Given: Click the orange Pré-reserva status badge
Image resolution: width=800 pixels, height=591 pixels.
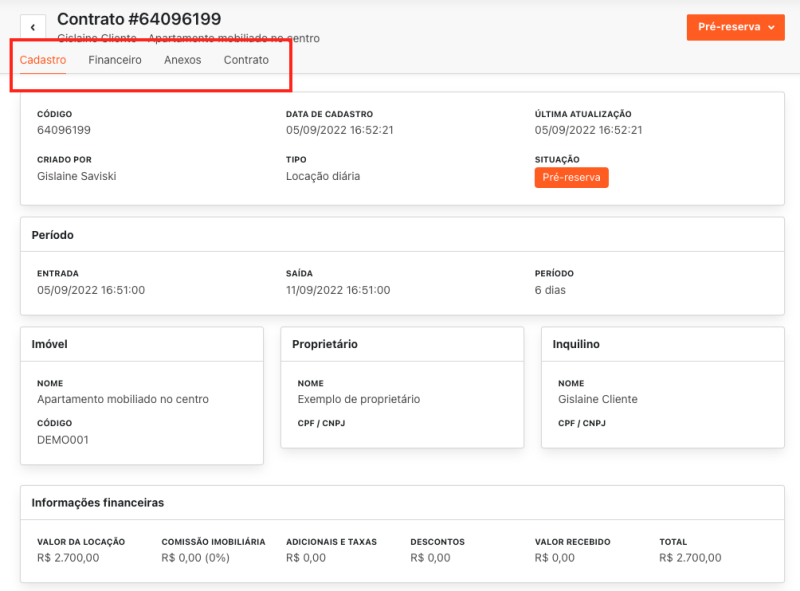Looking at the screenshot, I should 571,177.
